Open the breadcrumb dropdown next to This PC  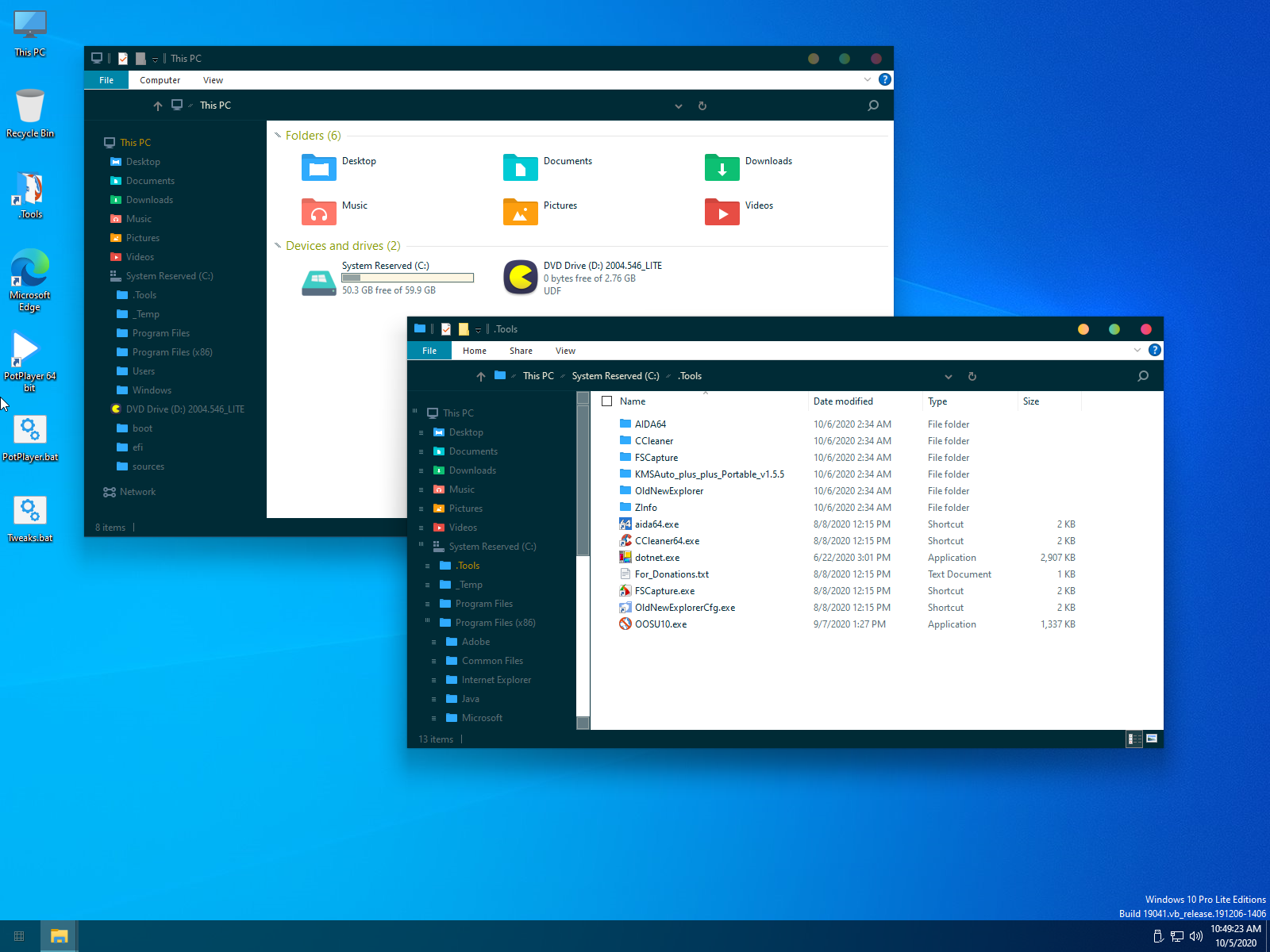coord(192,106)
